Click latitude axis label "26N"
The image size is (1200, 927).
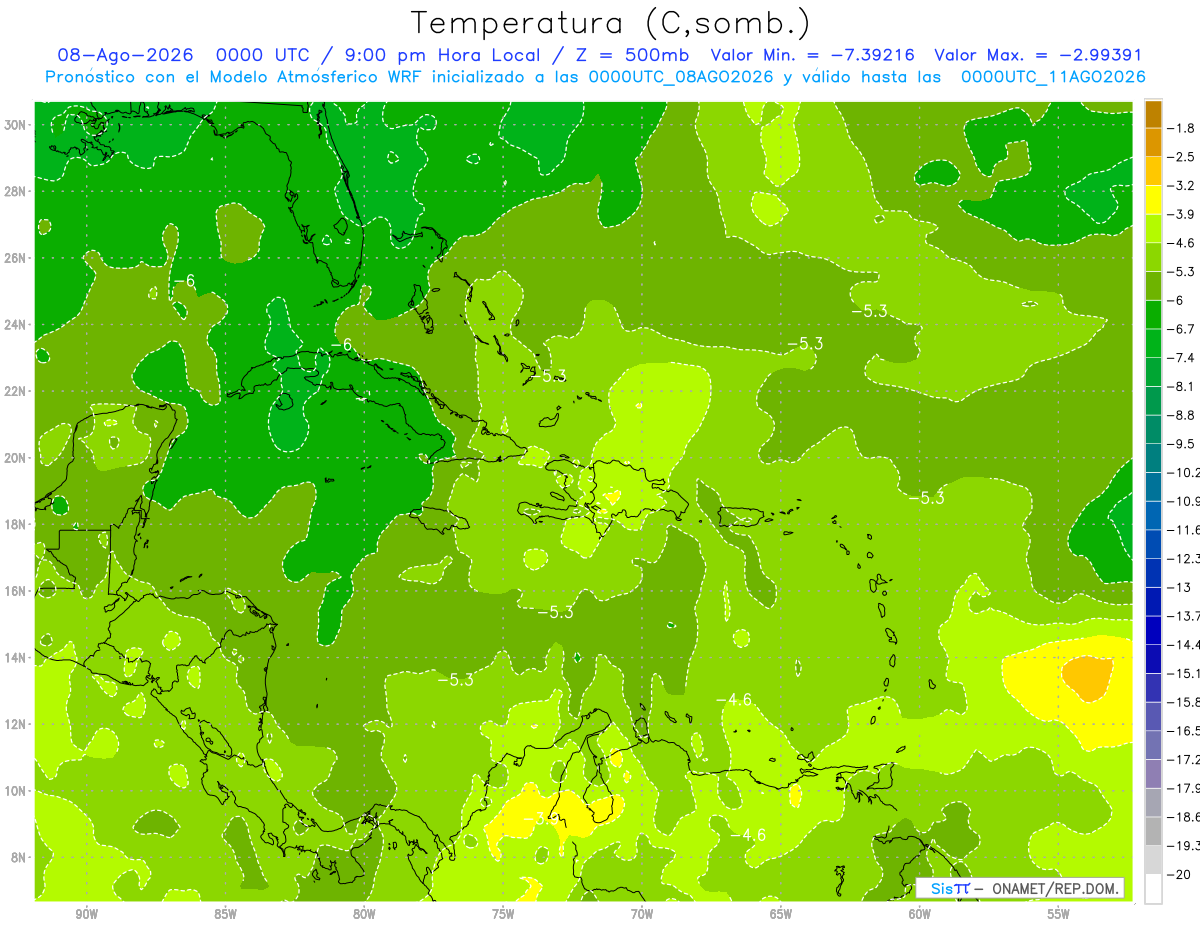click(x=16, y=258)
